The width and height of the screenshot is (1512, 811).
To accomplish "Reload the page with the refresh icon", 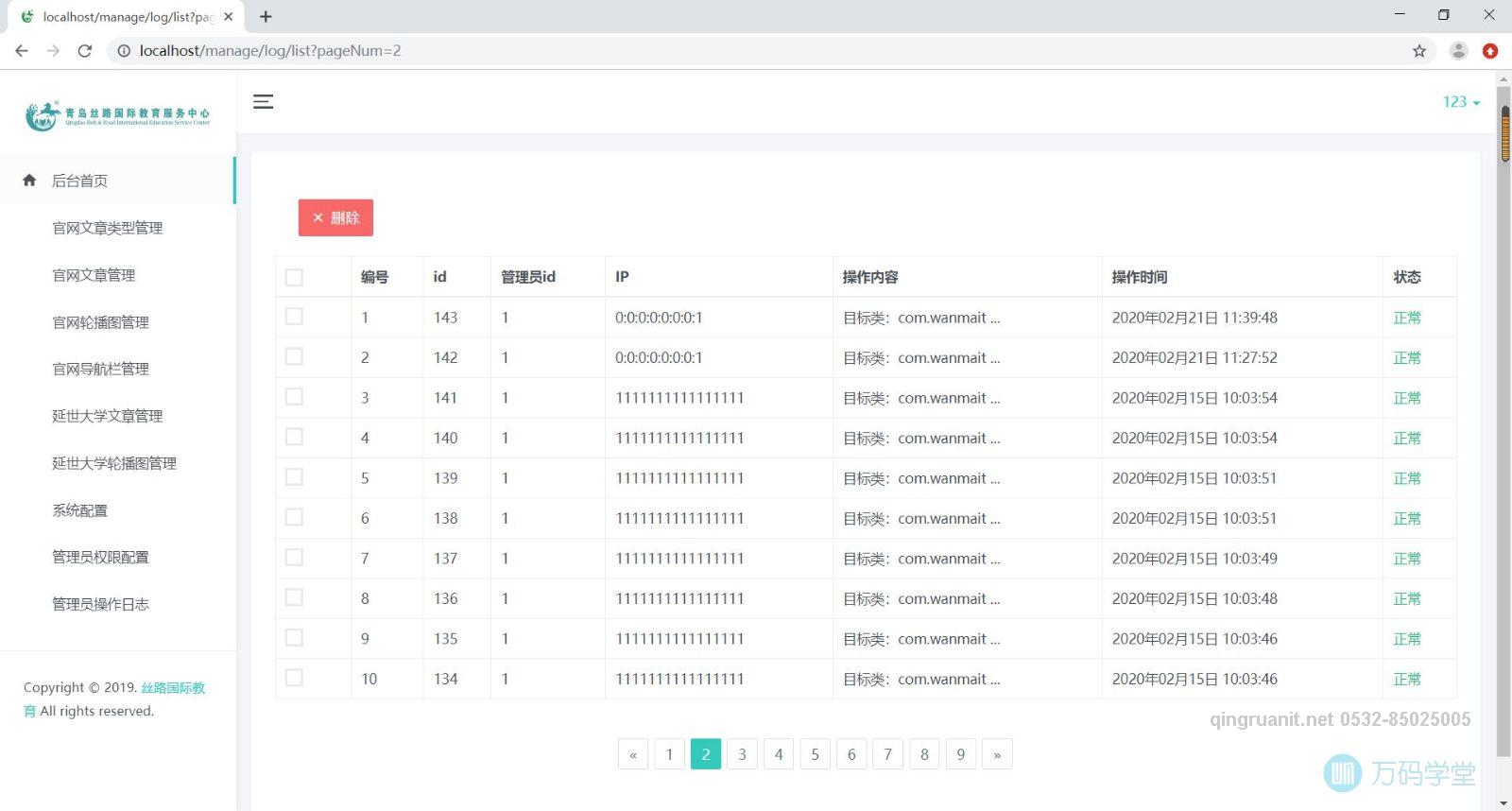I will pos(85,51).
